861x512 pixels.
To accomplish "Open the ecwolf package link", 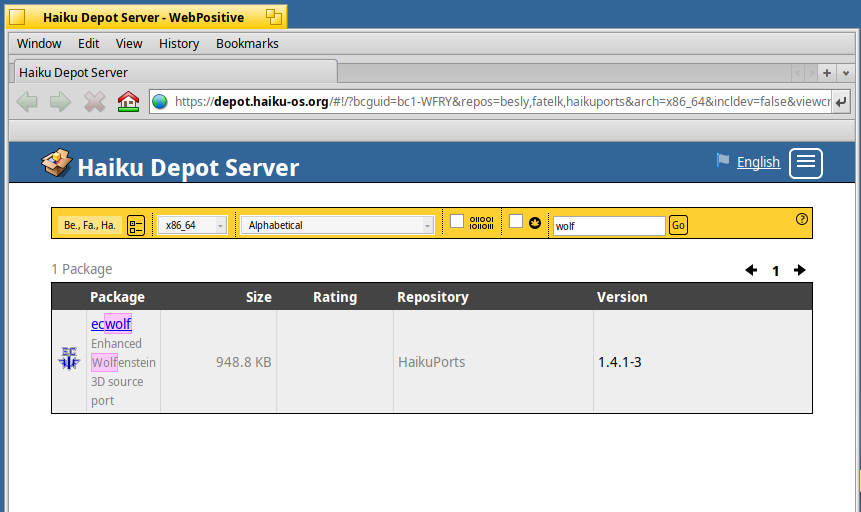I will (x=111, y=324).
